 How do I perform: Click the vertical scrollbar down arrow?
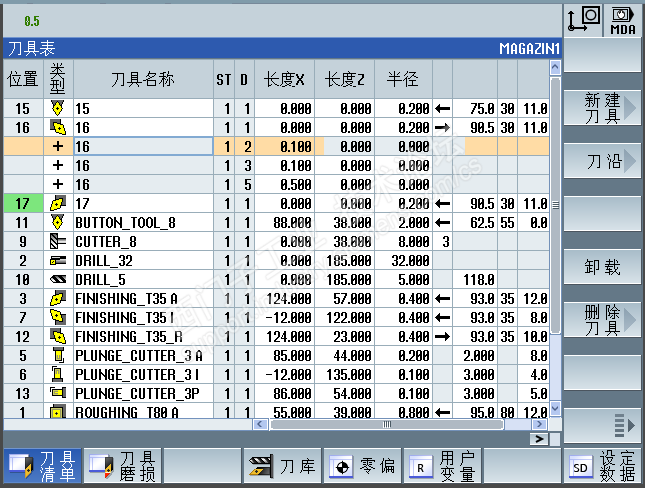pos(555,408)
